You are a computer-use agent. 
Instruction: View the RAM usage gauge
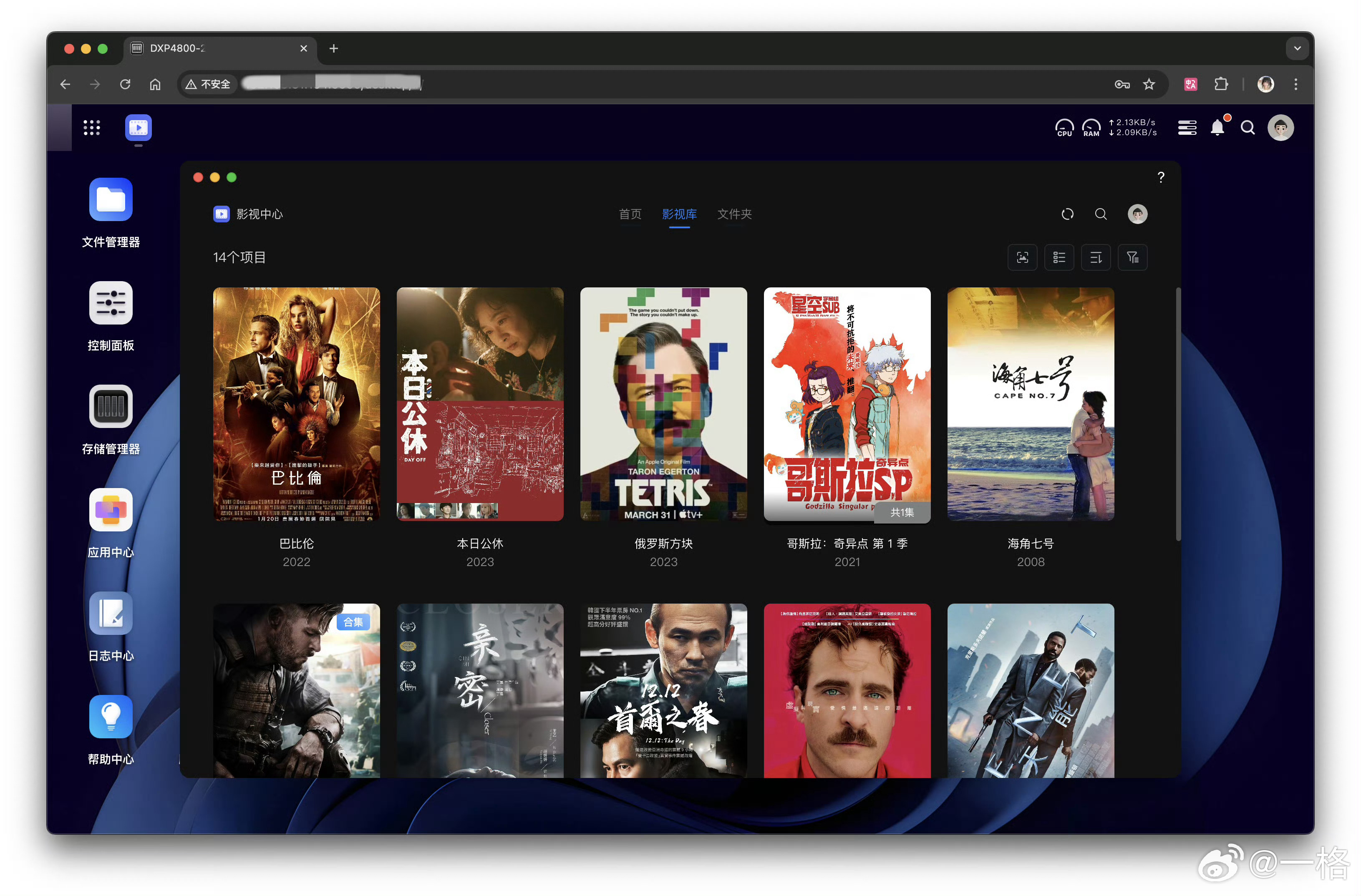click(x=1091, y=128)
